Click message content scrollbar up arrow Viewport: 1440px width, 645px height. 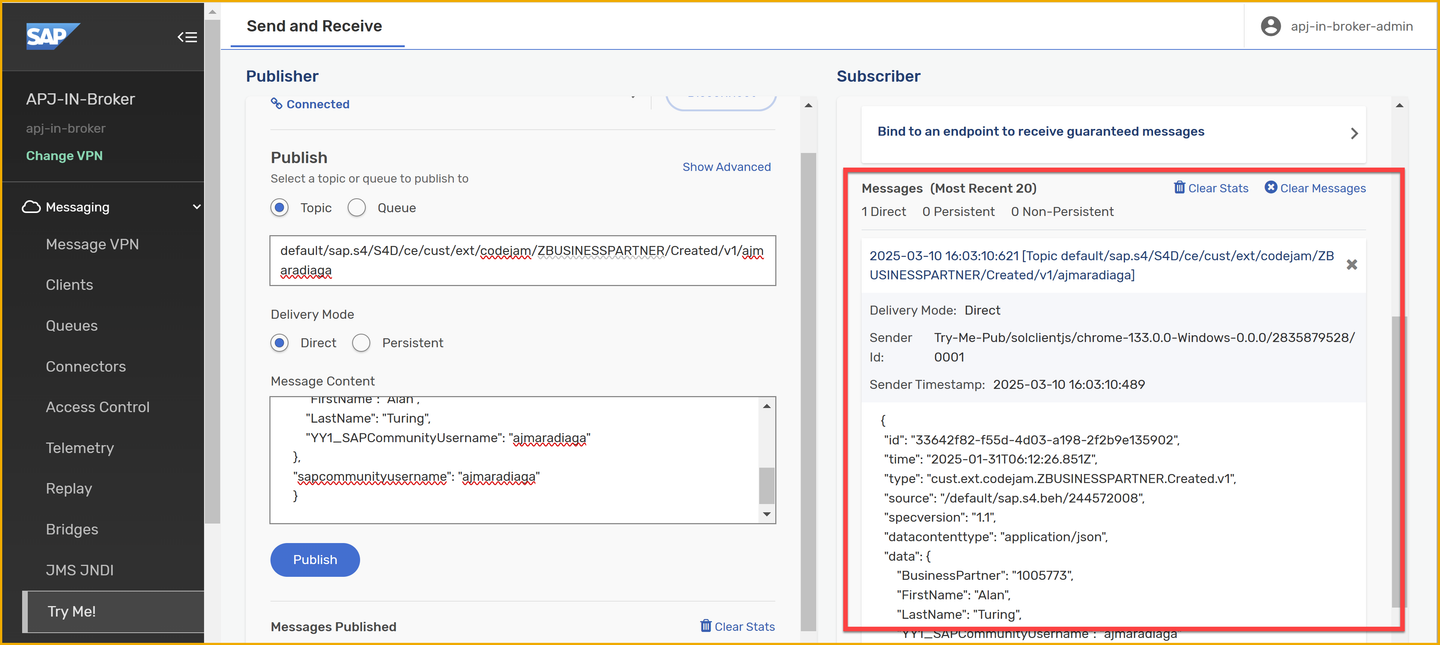click(768, 406)
